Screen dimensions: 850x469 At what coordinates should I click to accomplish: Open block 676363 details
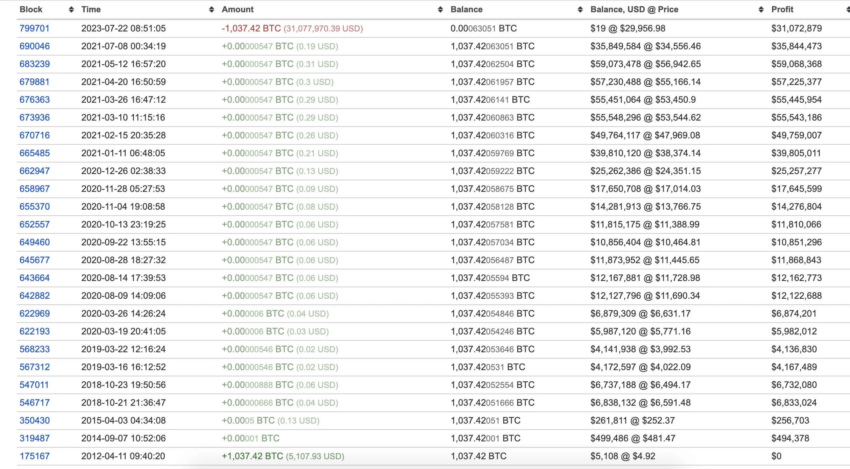(34, 100)
